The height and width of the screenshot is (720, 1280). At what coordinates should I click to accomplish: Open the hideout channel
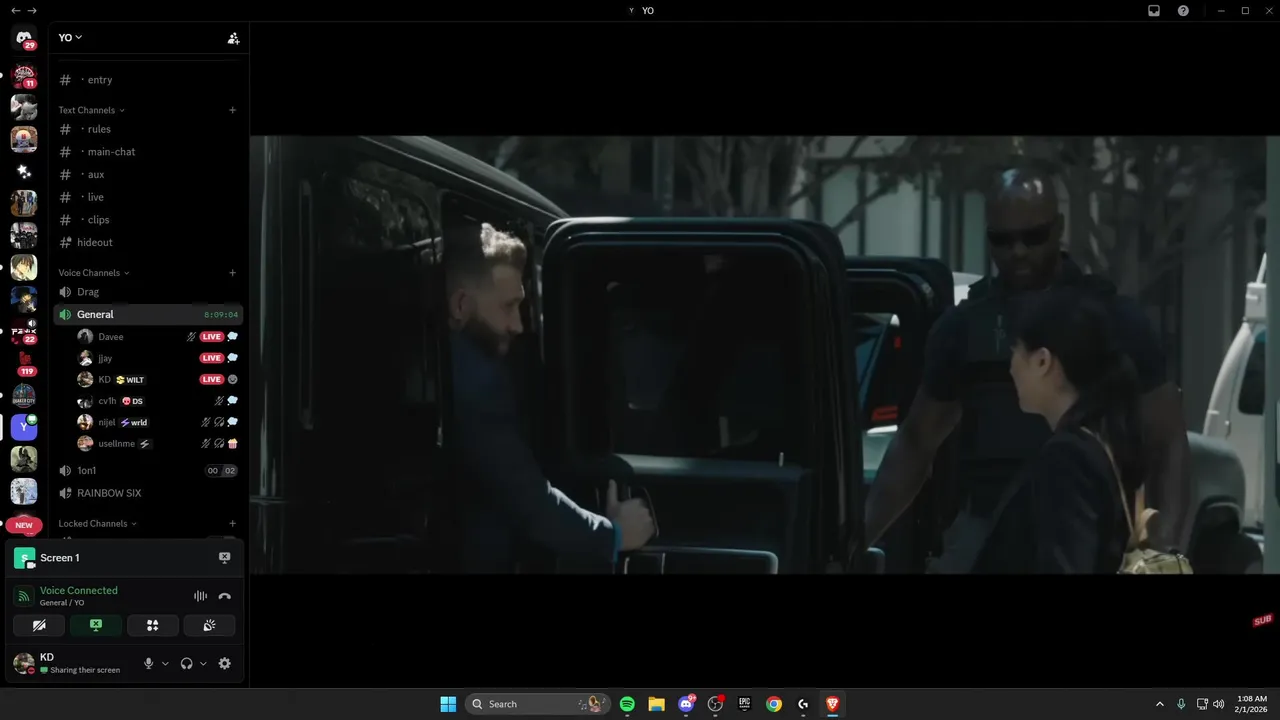[148, 242]
